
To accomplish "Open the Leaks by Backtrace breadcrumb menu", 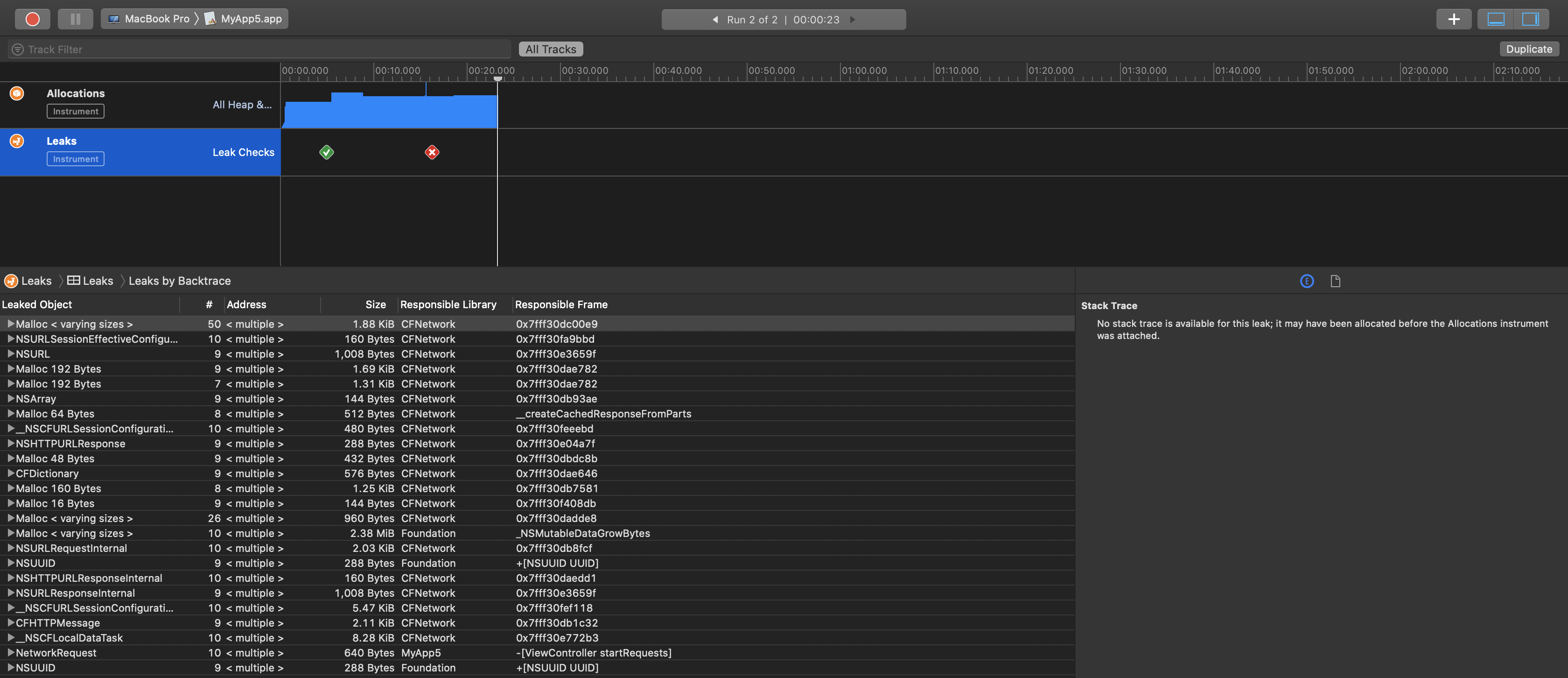I will 180,281.
